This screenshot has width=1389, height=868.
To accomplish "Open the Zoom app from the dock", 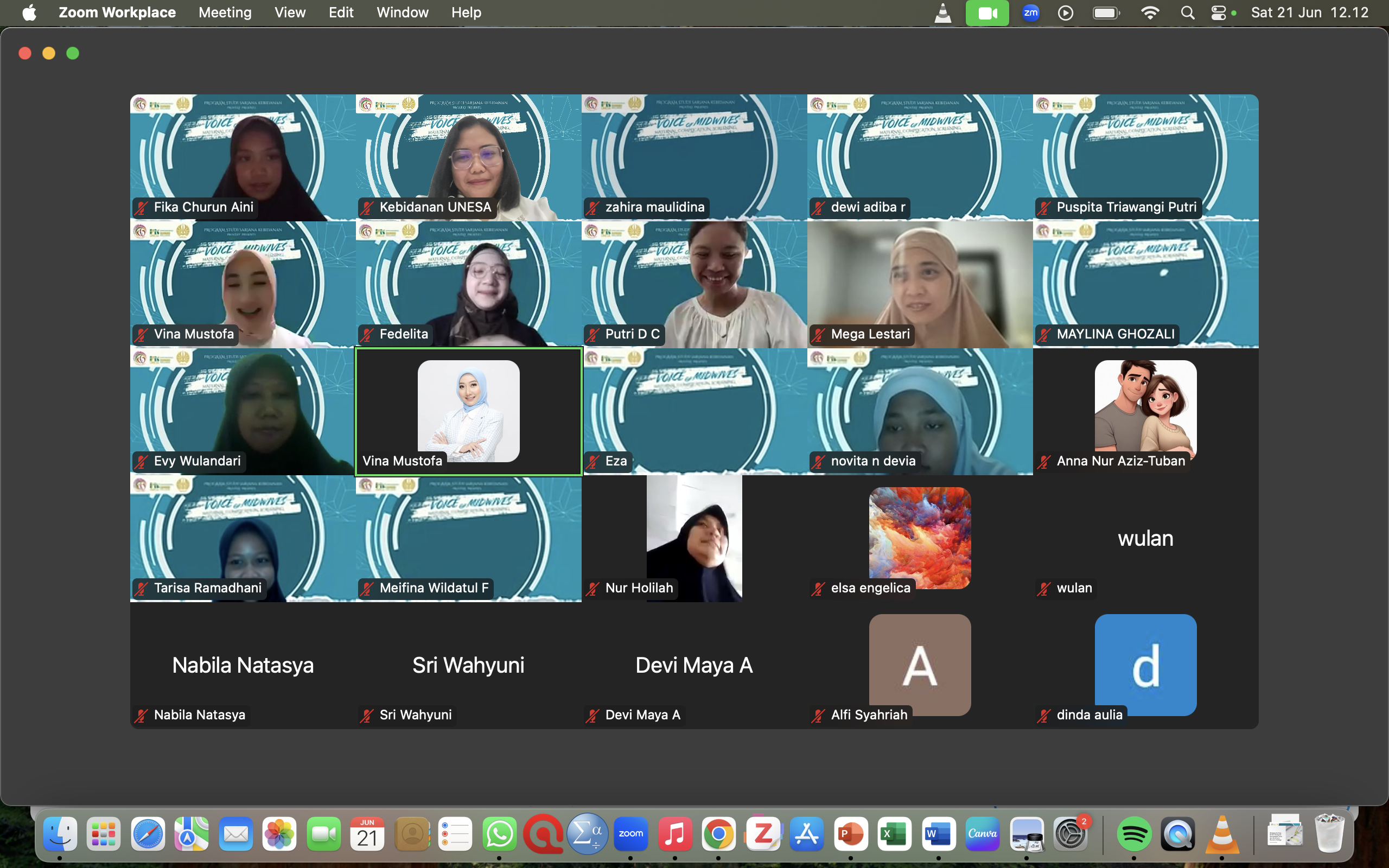I will [631, 834].
